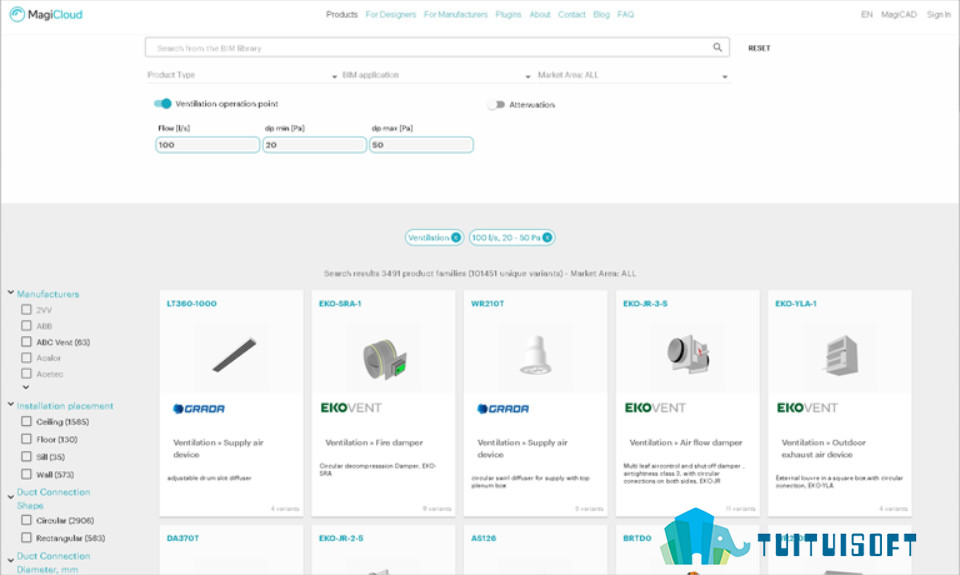The width and height of the screenshot is (960, 575).
Task: Open the EKO-JR-2-S product link
Action: pos(341,538)
